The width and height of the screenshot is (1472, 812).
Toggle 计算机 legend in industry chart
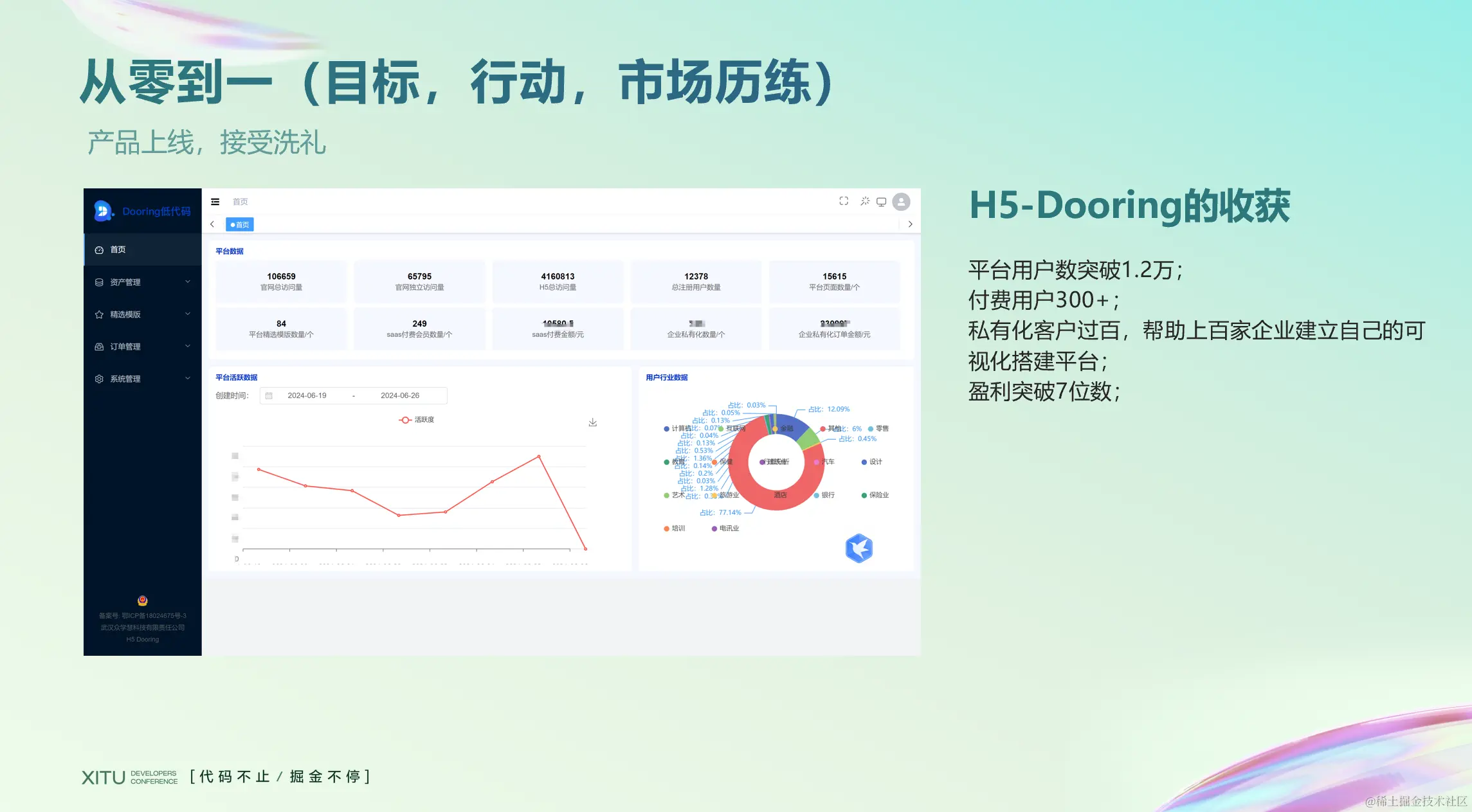click(x=678, y=428)
